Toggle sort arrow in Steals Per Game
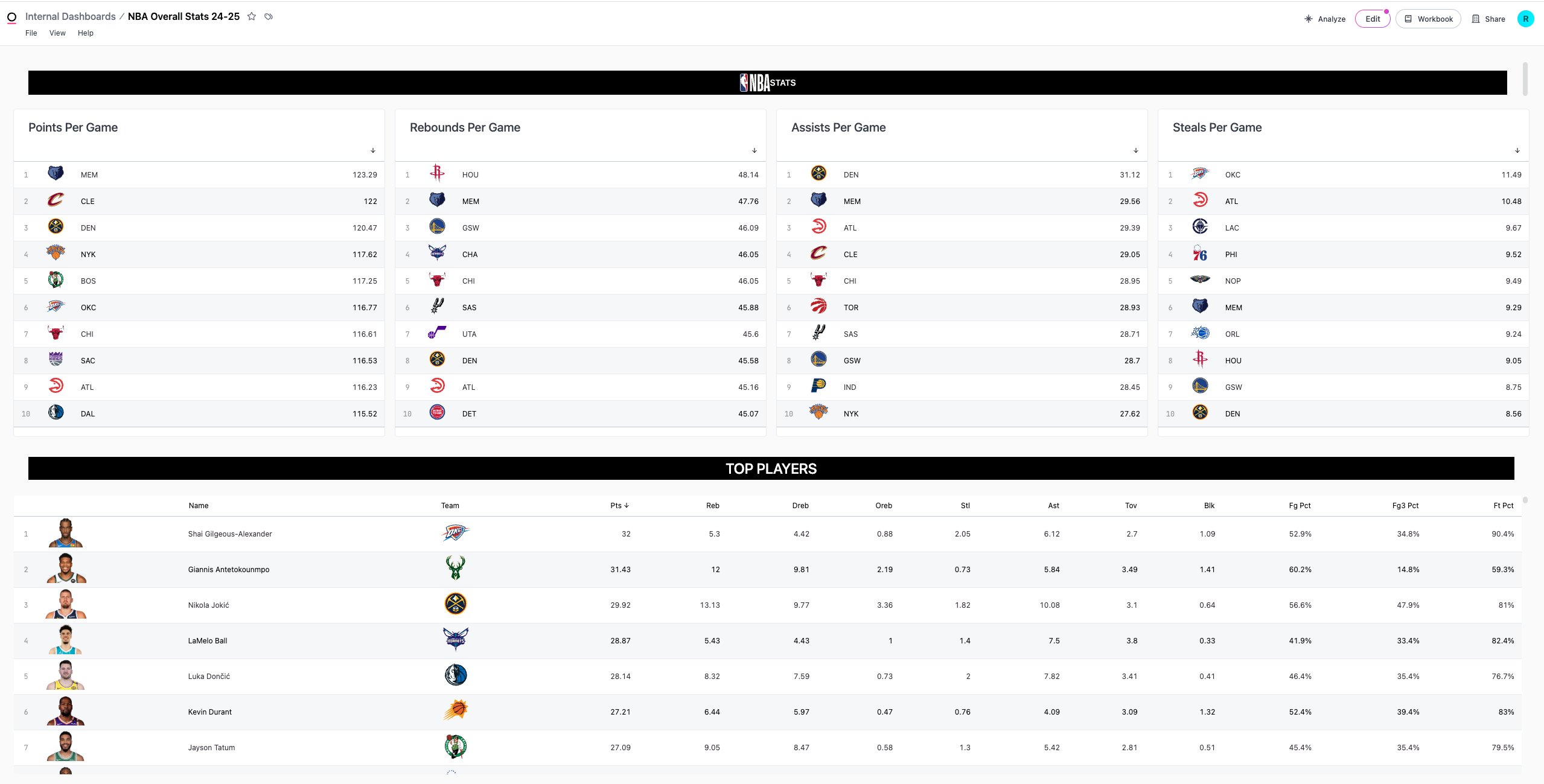Screen dimensions: 1544x784 (x=1517, y=150)
